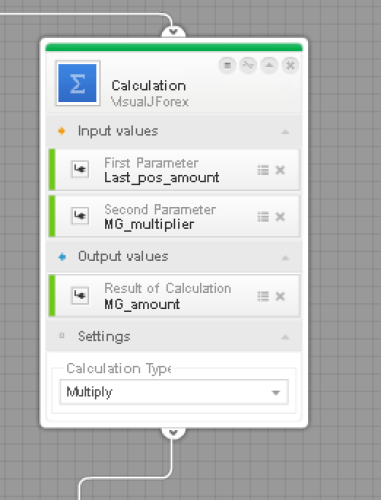The width and height of the screenshot is (381, 500).
Task: Collapse the Settings section
Action: tap(285, 337)
